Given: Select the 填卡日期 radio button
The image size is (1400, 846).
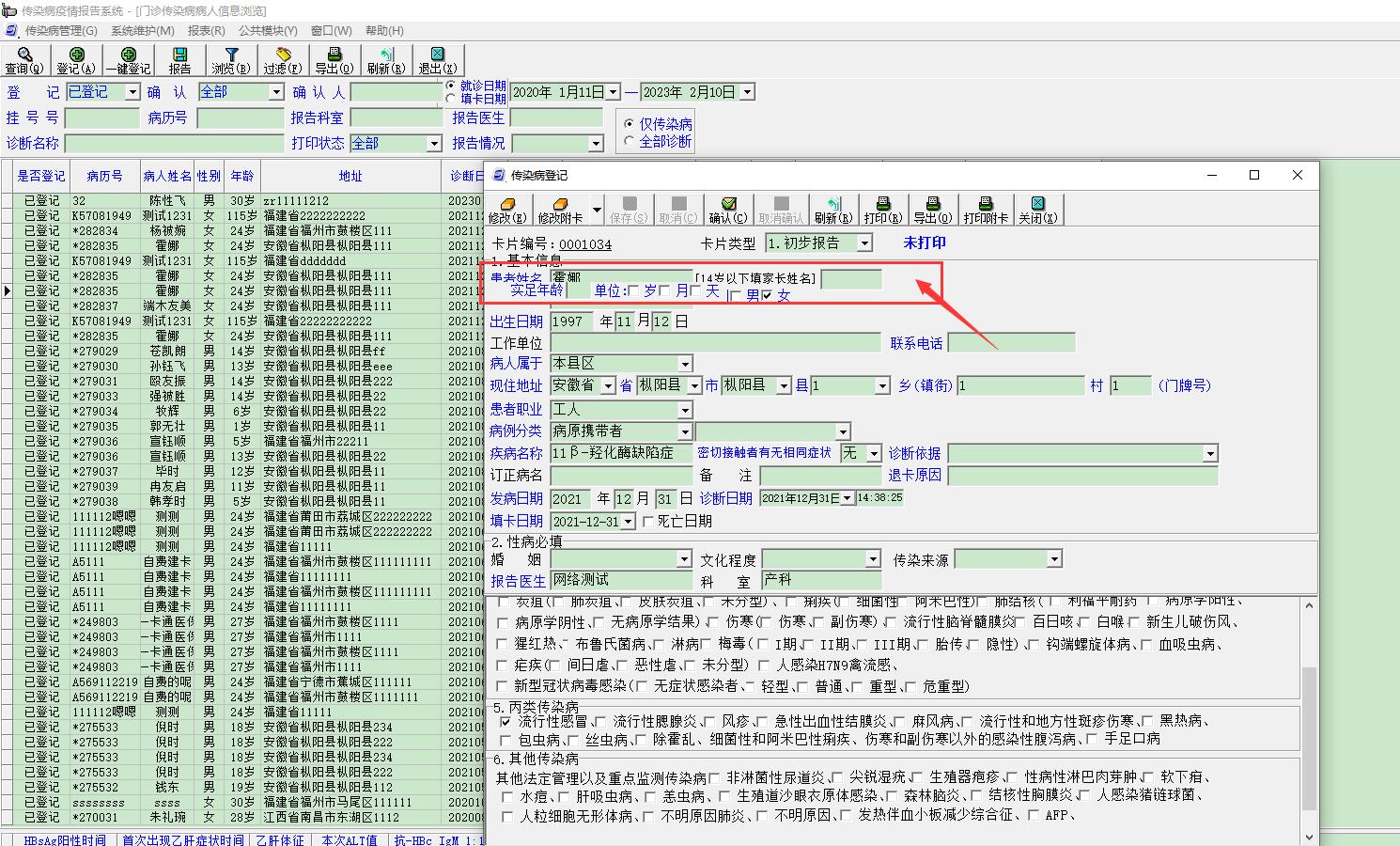Looking at the screenshot, I should [451, 99].
